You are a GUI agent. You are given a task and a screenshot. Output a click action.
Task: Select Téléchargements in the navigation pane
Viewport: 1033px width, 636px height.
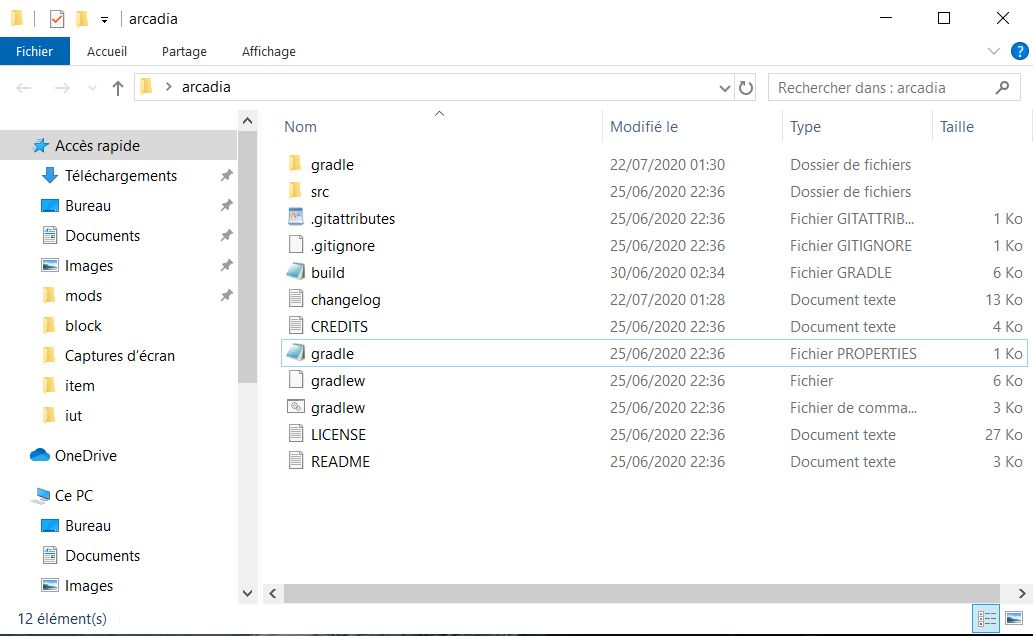click(120, 176)
